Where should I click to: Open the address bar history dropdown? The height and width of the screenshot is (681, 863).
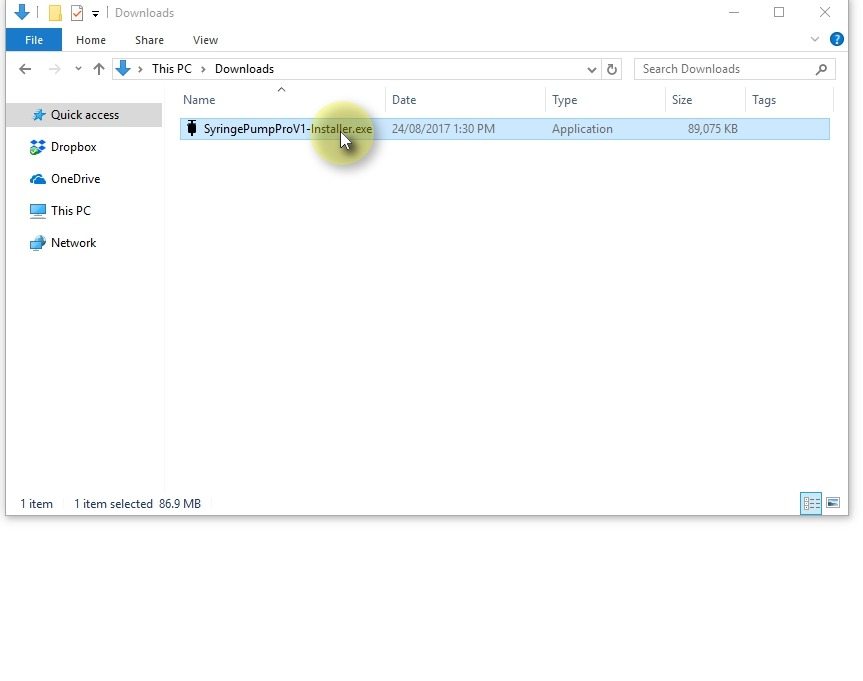(592, 69)
